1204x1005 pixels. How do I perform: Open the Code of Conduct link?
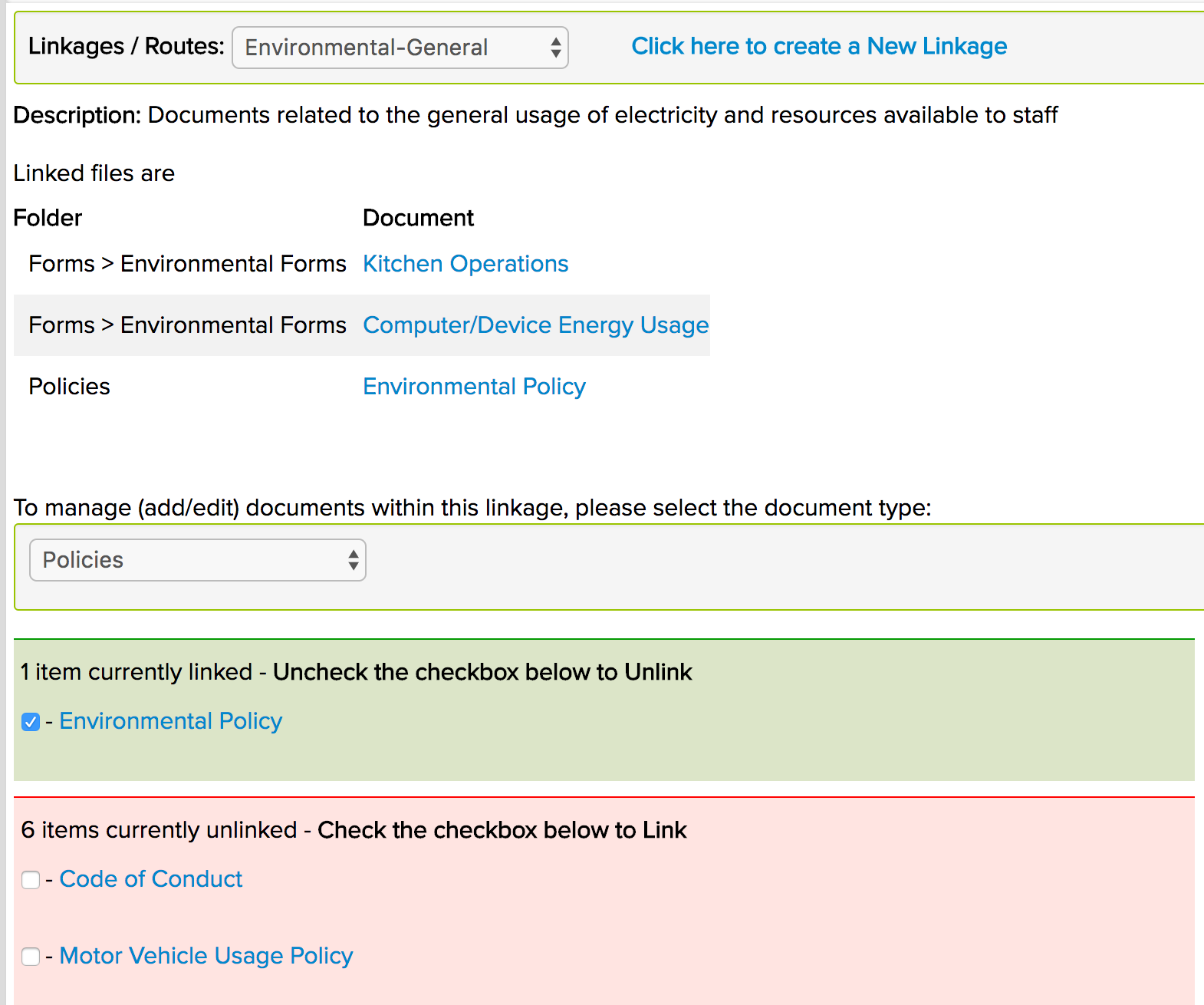click(x=151, y=879)
